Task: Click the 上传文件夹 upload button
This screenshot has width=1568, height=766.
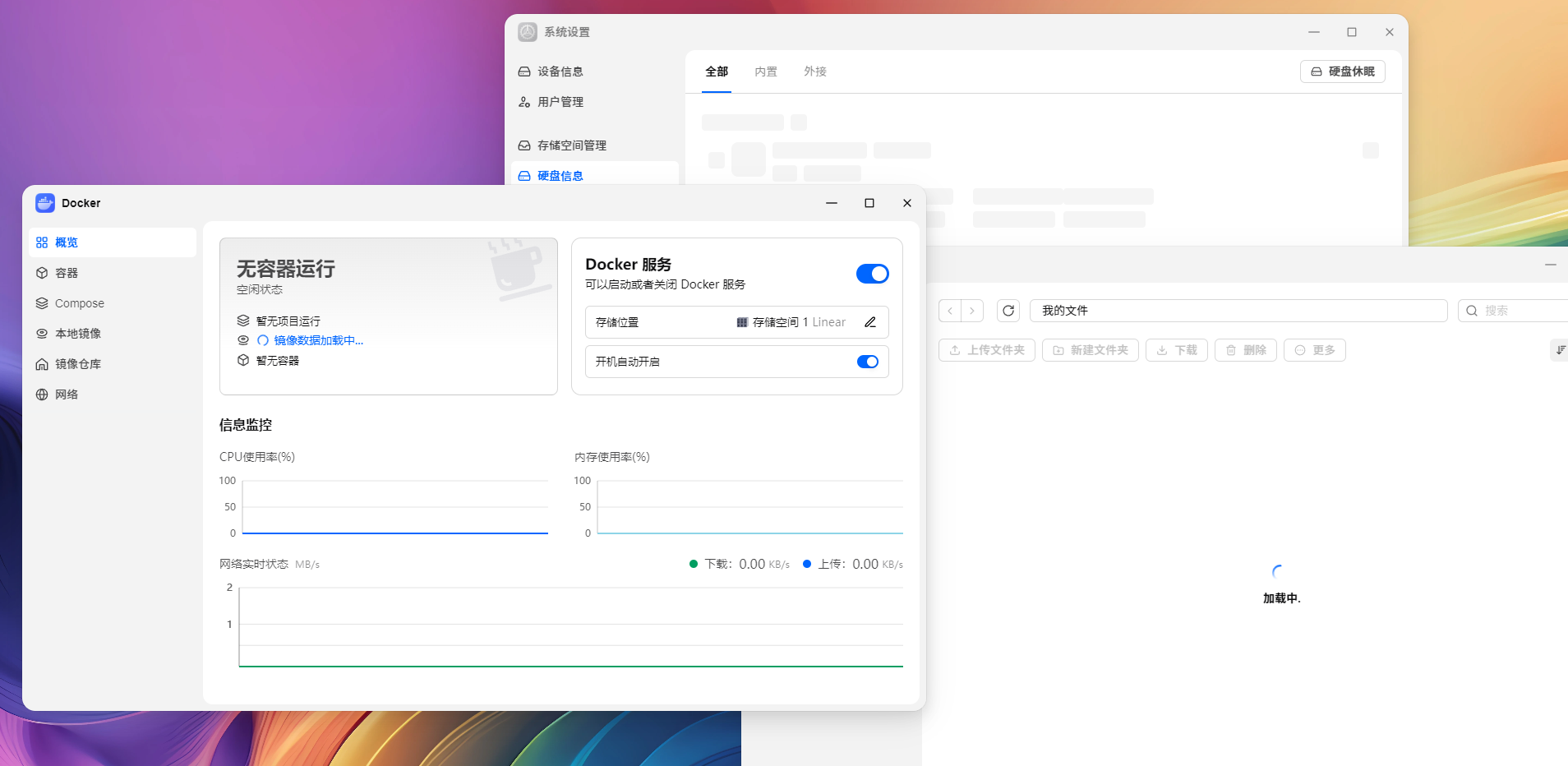Action: 987,350
